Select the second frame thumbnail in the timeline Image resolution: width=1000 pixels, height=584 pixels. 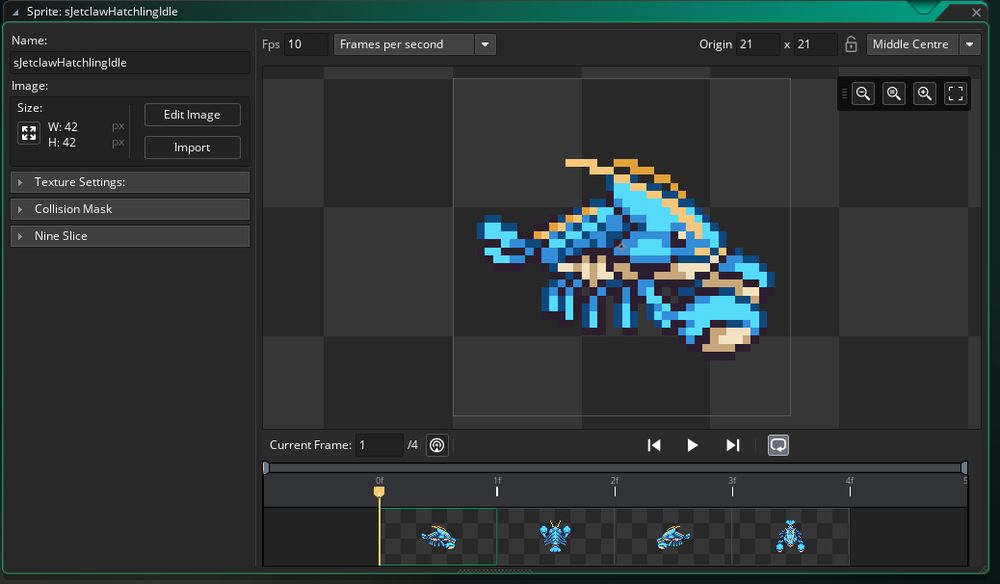555,537
